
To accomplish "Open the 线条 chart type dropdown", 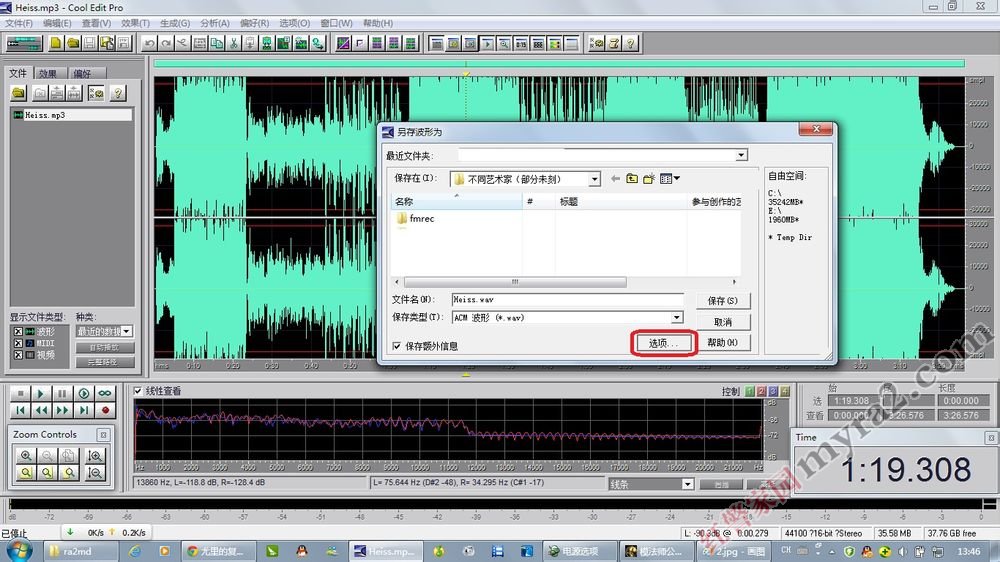I will [688, 484].
